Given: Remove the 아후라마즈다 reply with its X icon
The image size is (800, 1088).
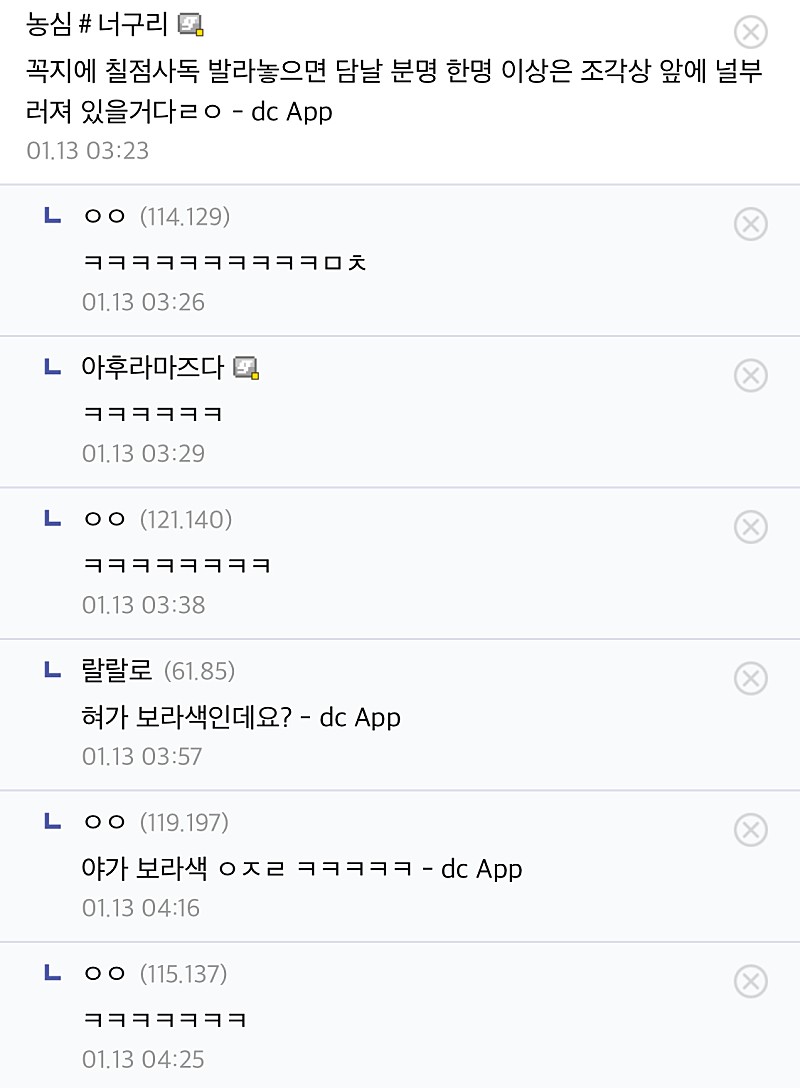Looking at the screenshot, I should coord(750,375).
